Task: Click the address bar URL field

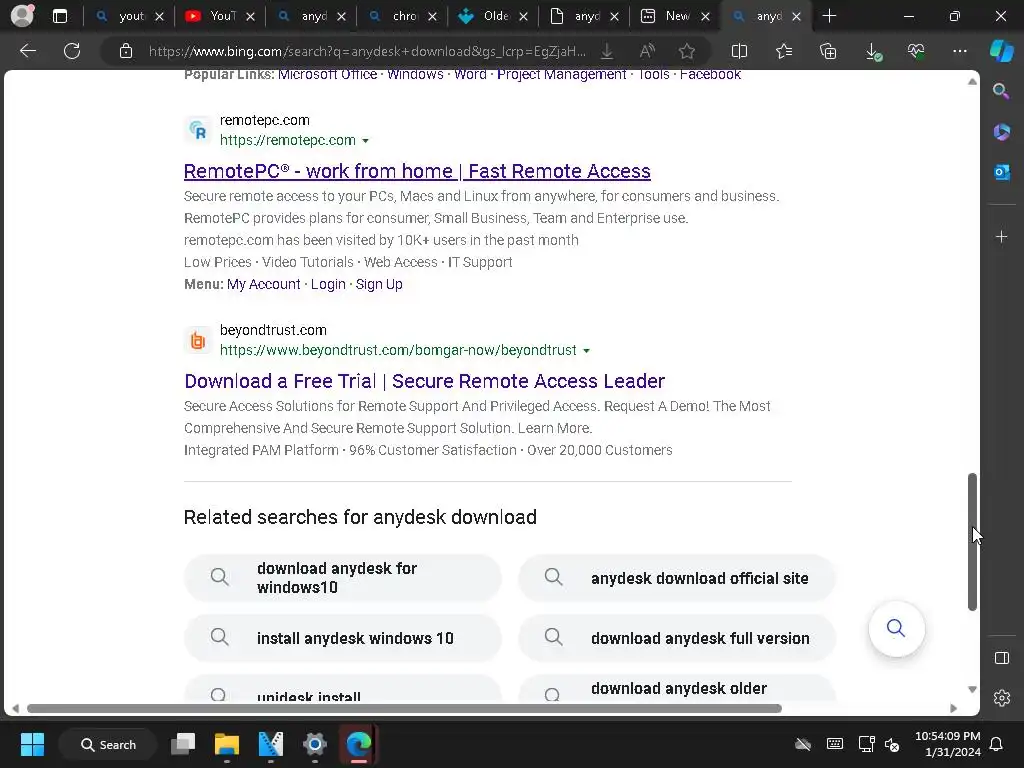Action: pos(367,51)
